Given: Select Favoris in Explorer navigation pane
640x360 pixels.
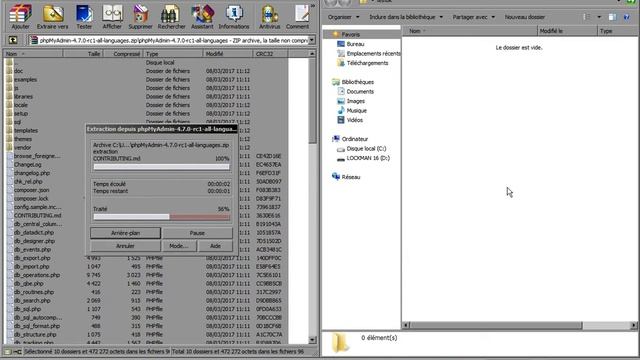Looking at the screenshot, I should (351, 35).
